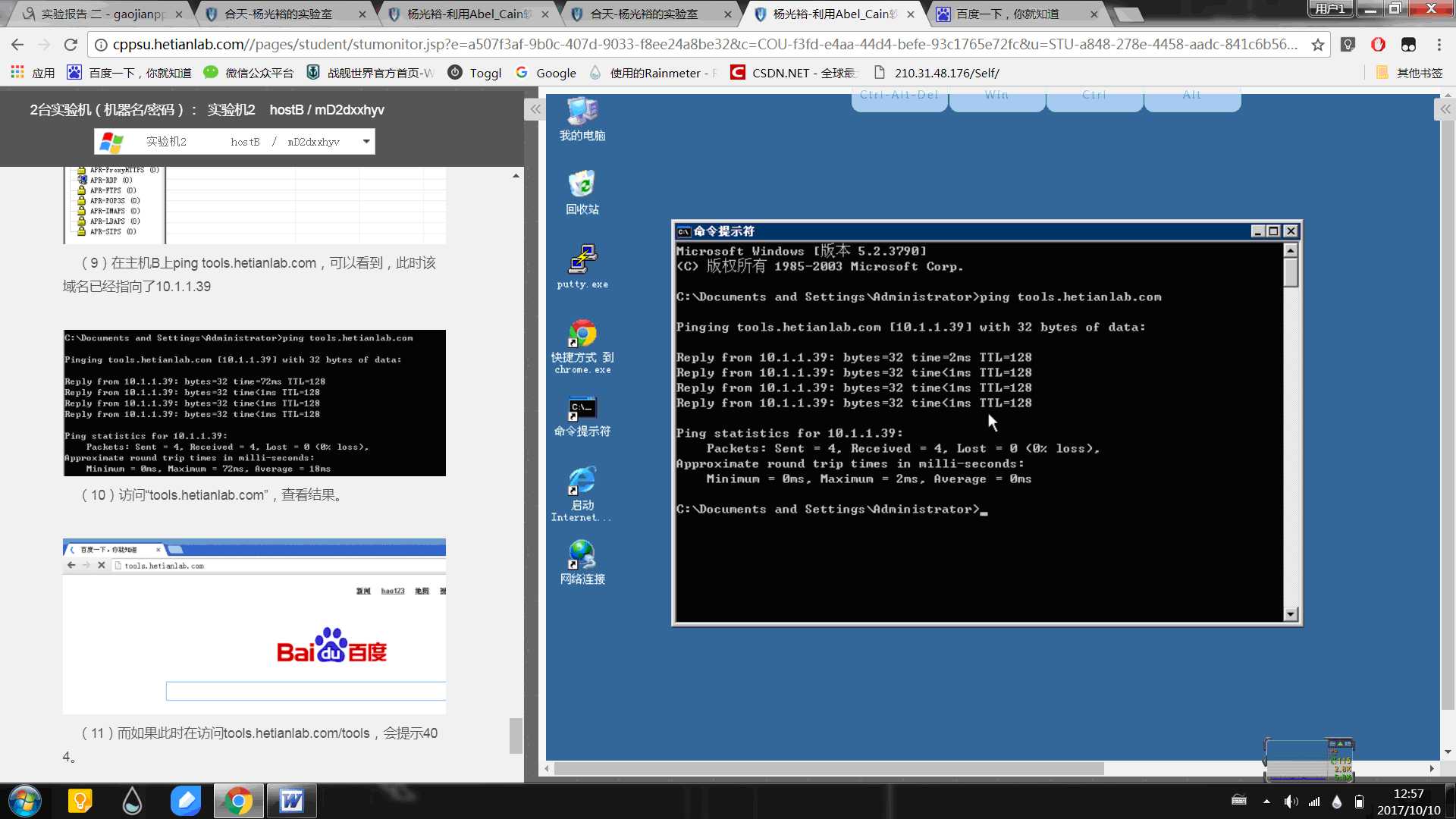This screenshot has width=1456, height=819.
Task: Click the command prompt scroll down arrow
Action: pyautogui.click(x=1291, y=614)
